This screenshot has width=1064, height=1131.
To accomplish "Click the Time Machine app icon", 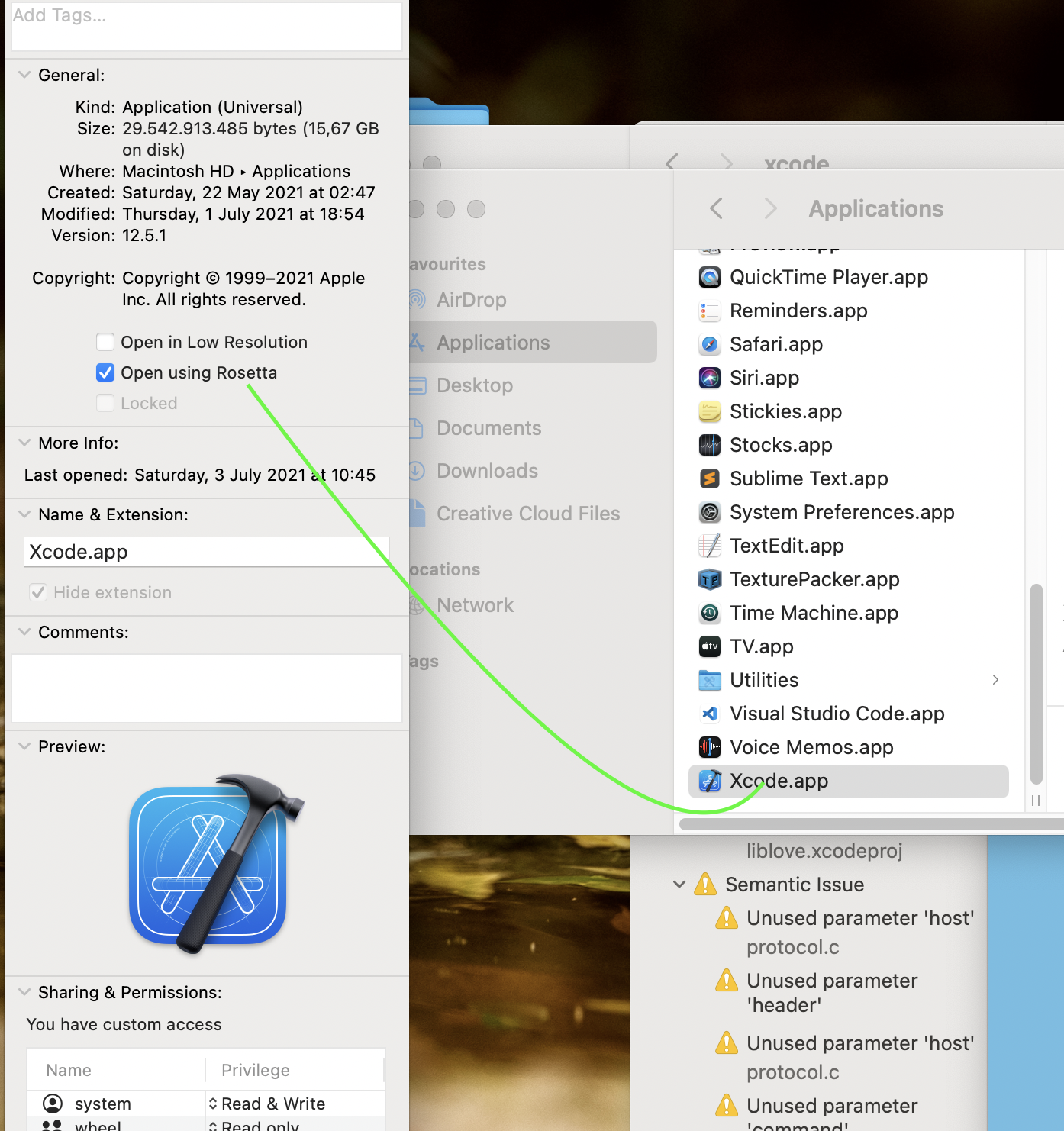I will click(x=710, y=613).
